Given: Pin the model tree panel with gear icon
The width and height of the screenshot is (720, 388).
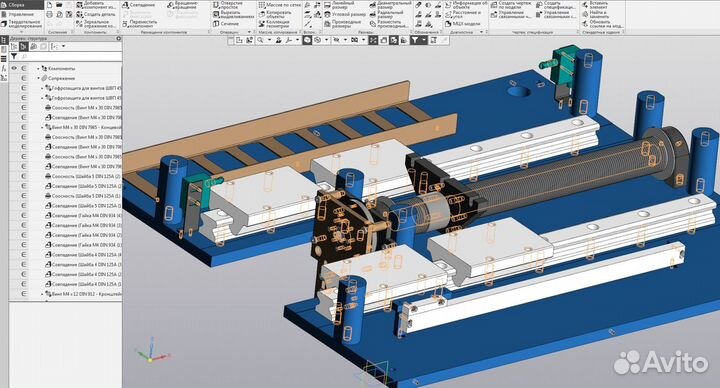Looking at the screenshot, I should coord(118,39).
